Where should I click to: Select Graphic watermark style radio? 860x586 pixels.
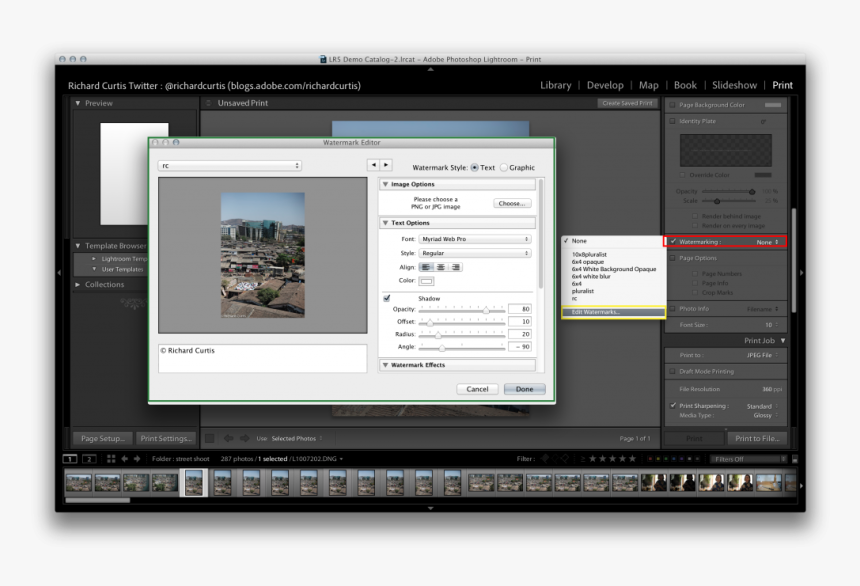[504, 167]
